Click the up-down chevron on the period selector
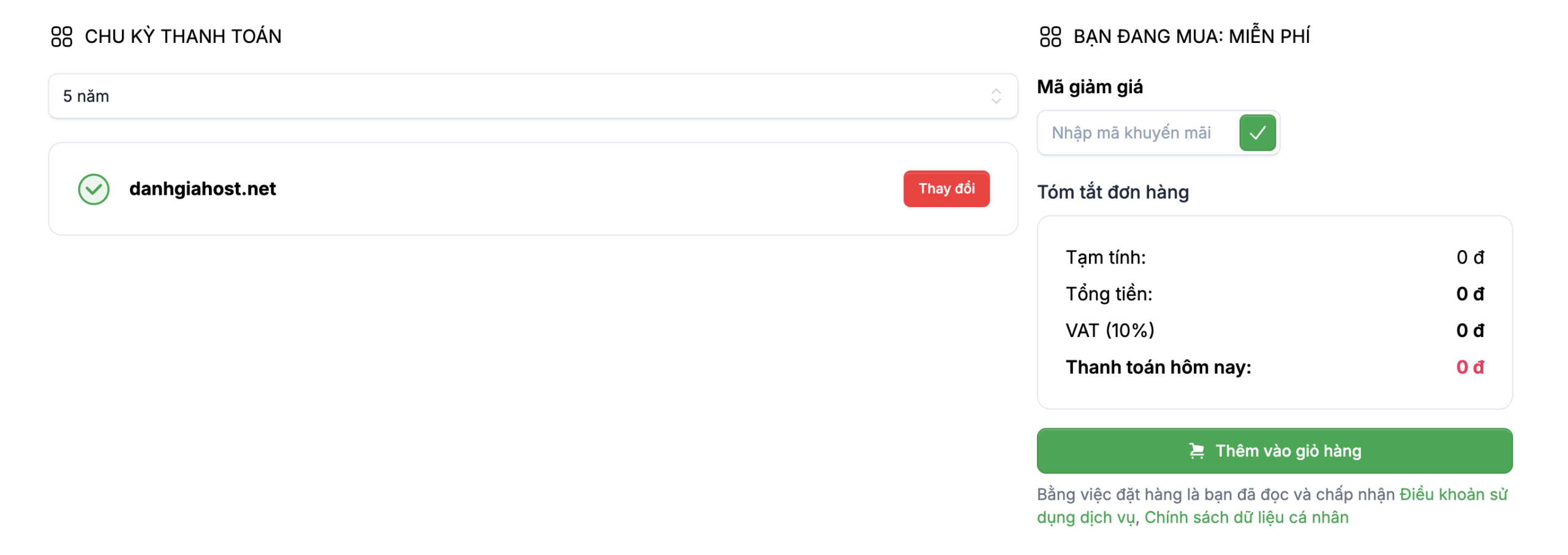The height and width of the screenshot is (555, 1568). point(997,96)
